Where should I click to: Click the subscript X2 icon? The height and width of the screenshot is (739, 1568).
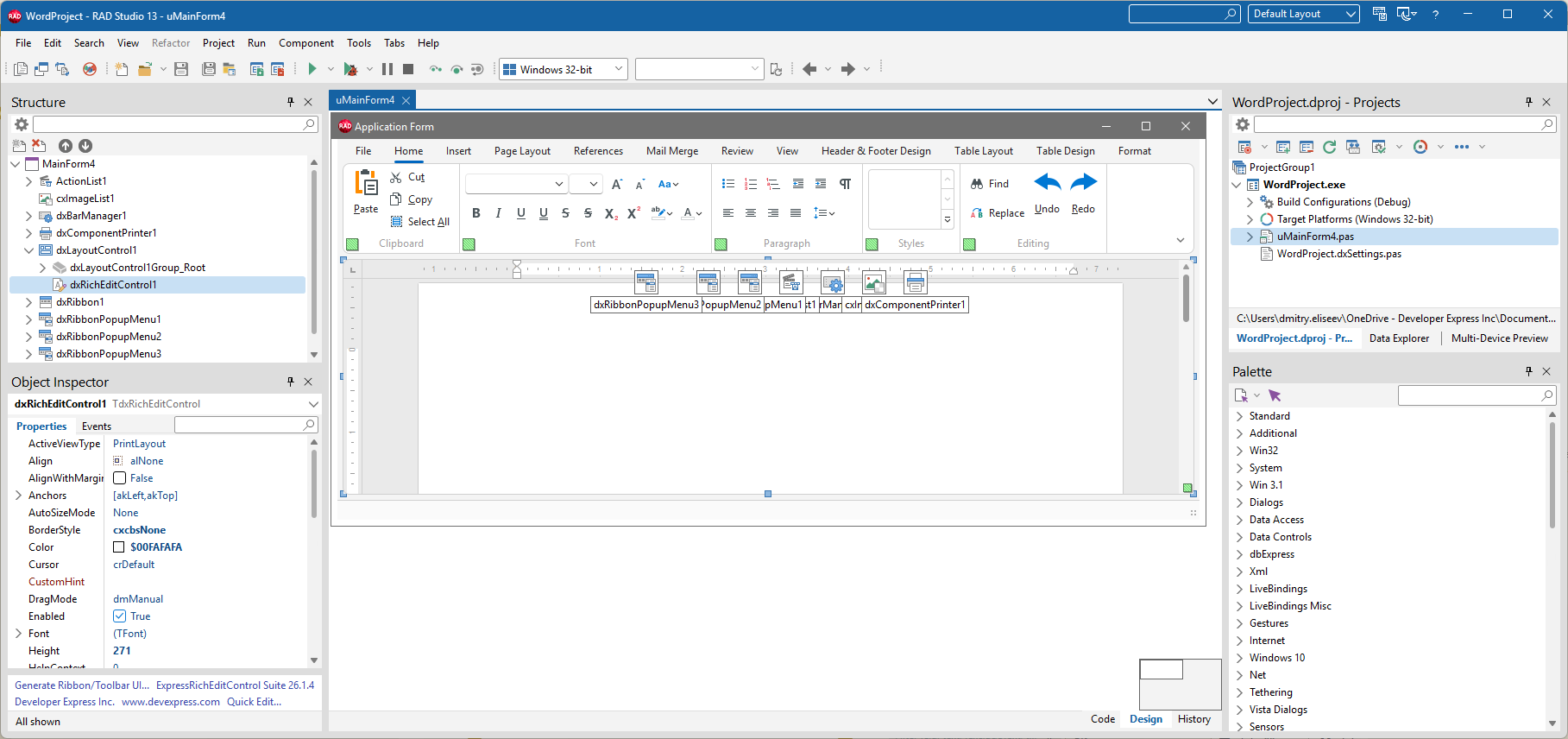[611, 213]
